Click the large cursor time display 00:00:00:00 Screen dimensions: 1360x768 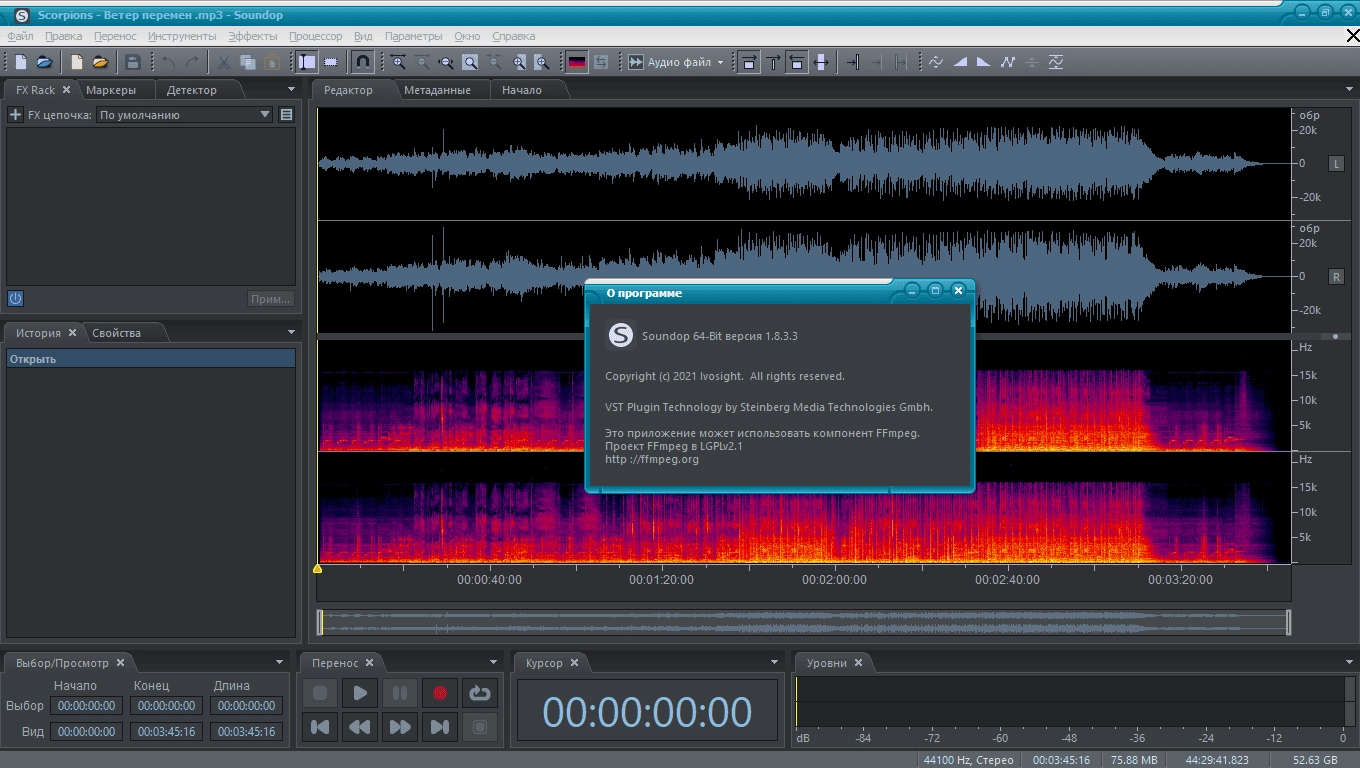point(647,712)
